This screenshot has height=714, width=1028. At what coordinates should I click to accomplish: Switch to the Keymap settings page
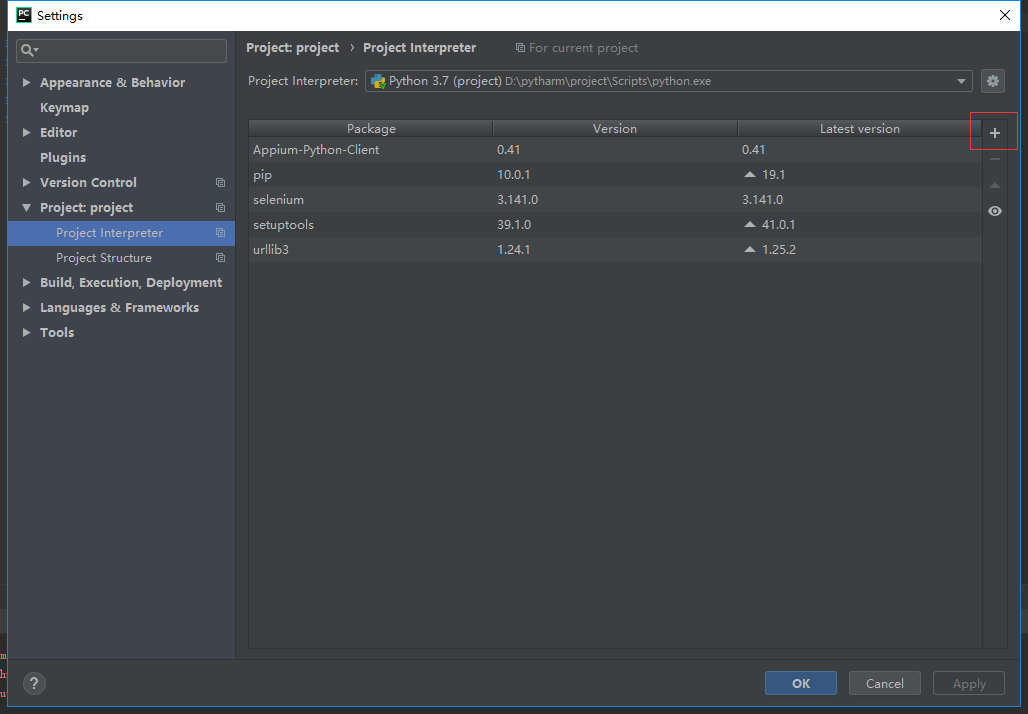click(64, 107)
